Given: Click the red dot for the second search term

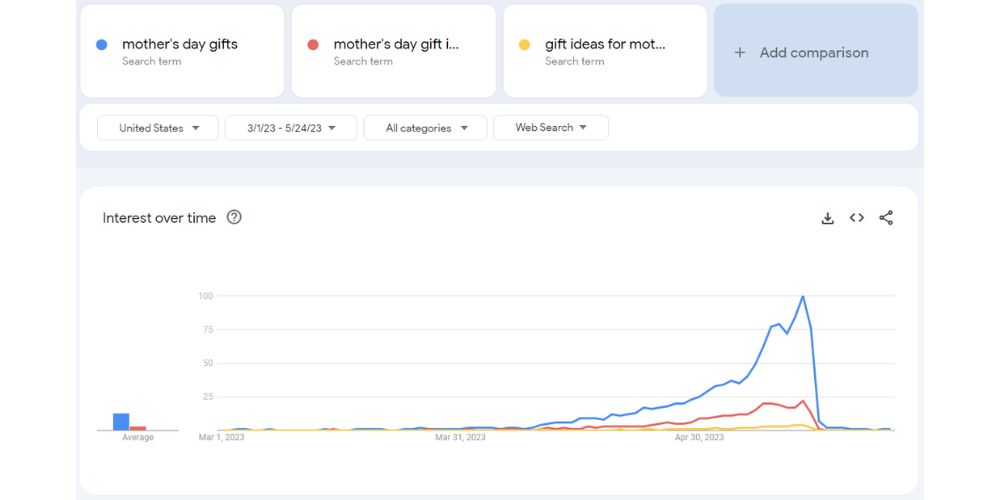Looking at the screenshot, I should tap(313, 45).
